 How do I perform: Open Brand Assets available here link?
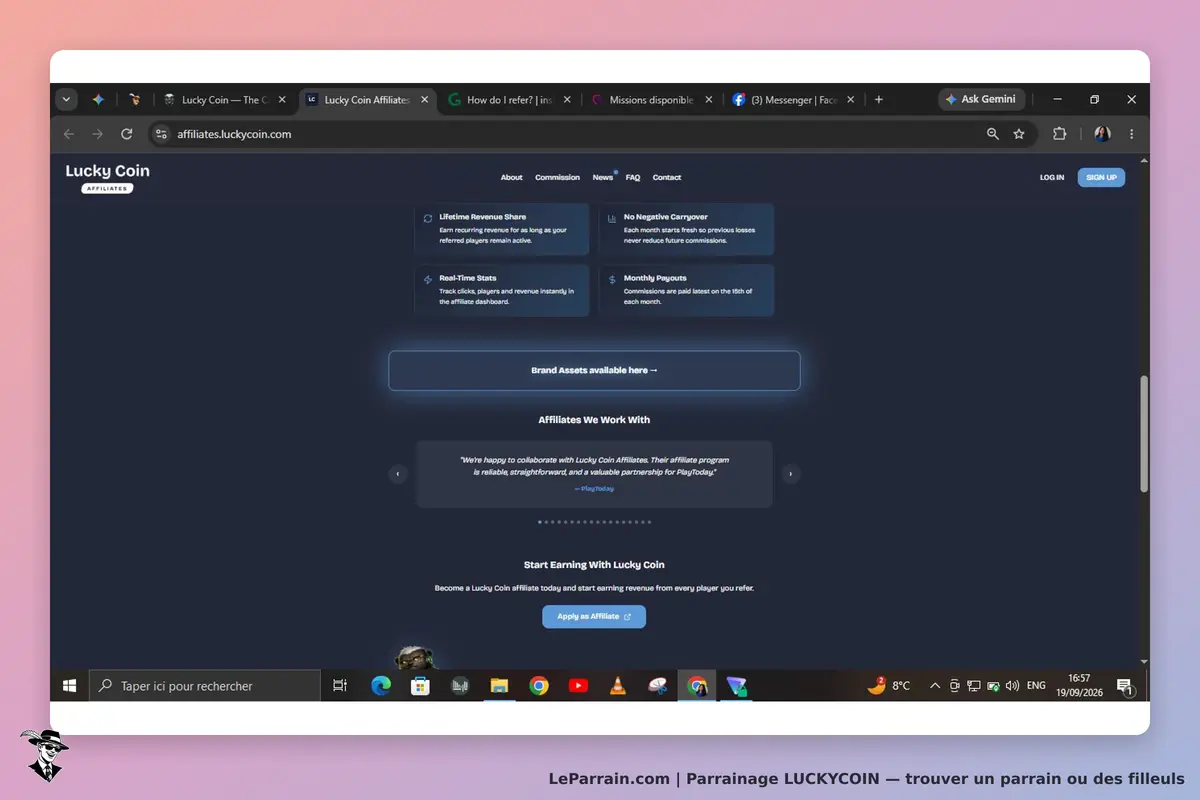[x=594, y=370]
